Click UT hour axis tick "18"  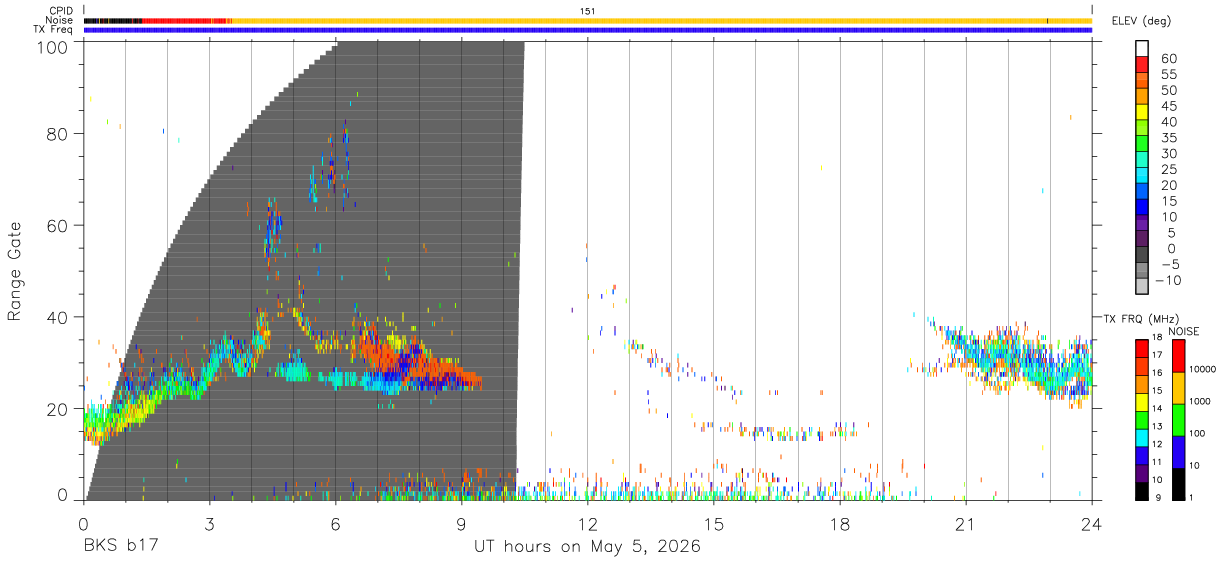[839, 523]
